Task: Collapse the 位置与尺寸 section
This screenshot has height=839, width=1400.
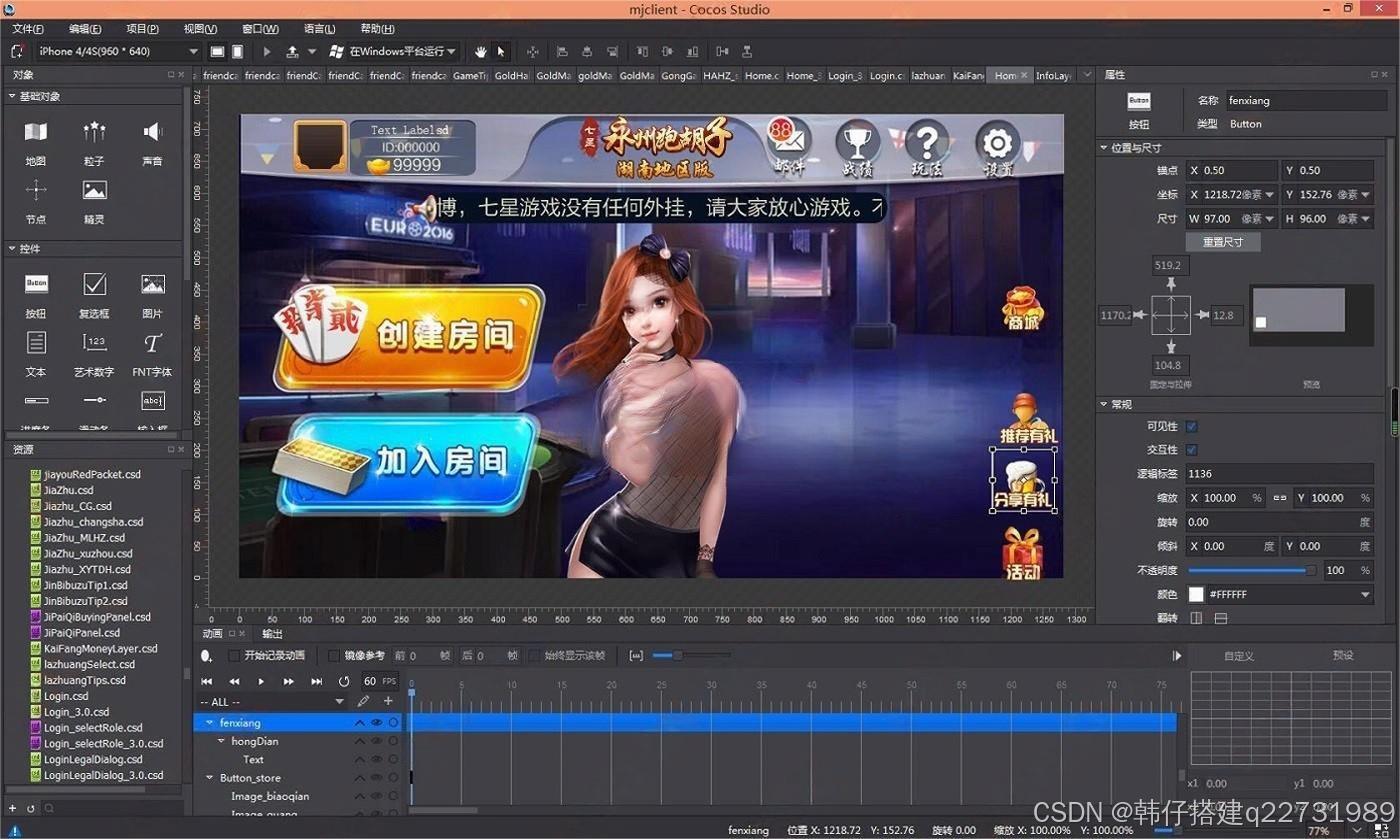Action: tap(1104, 148)
